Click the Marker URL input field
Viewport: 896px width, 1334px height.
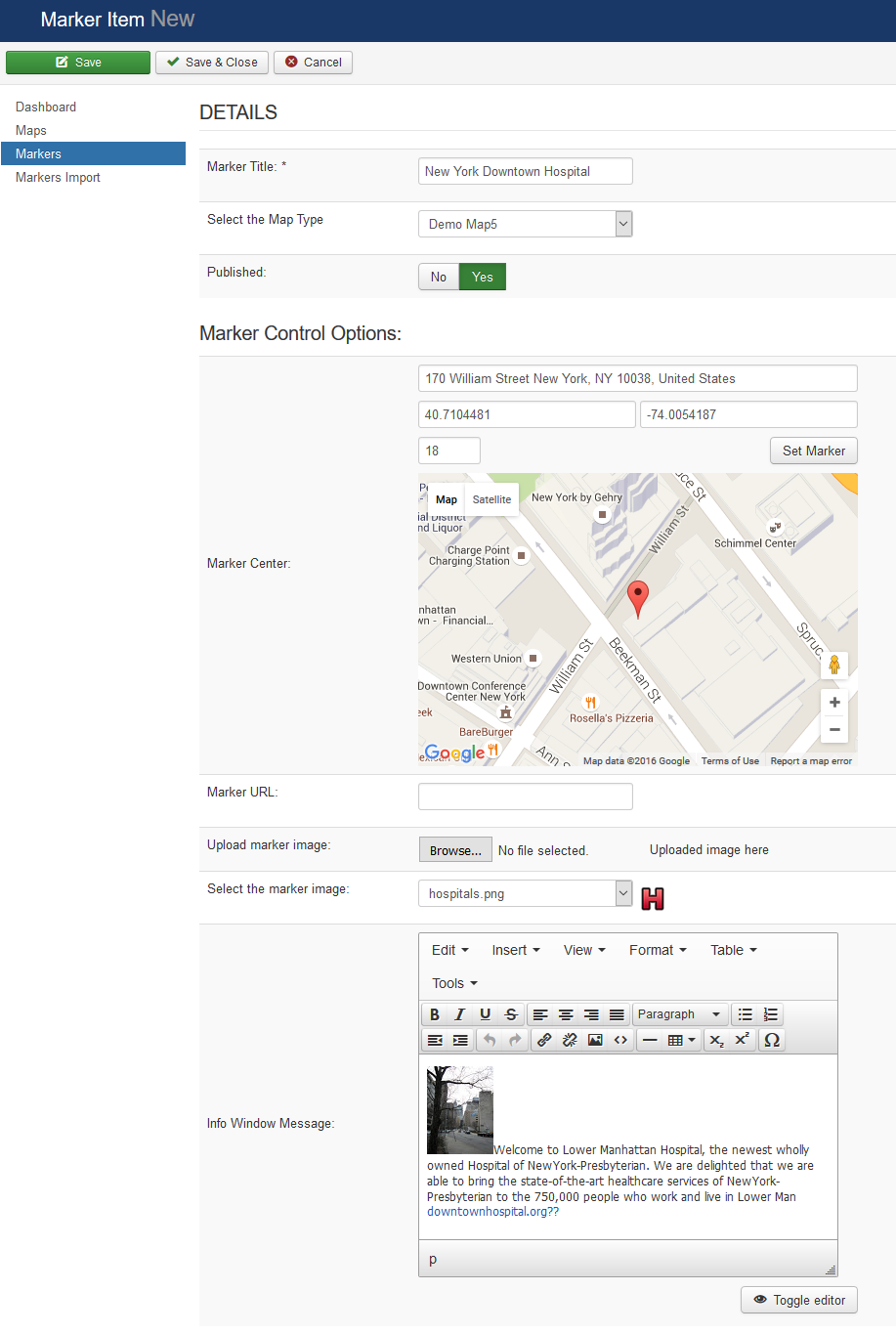525,796
